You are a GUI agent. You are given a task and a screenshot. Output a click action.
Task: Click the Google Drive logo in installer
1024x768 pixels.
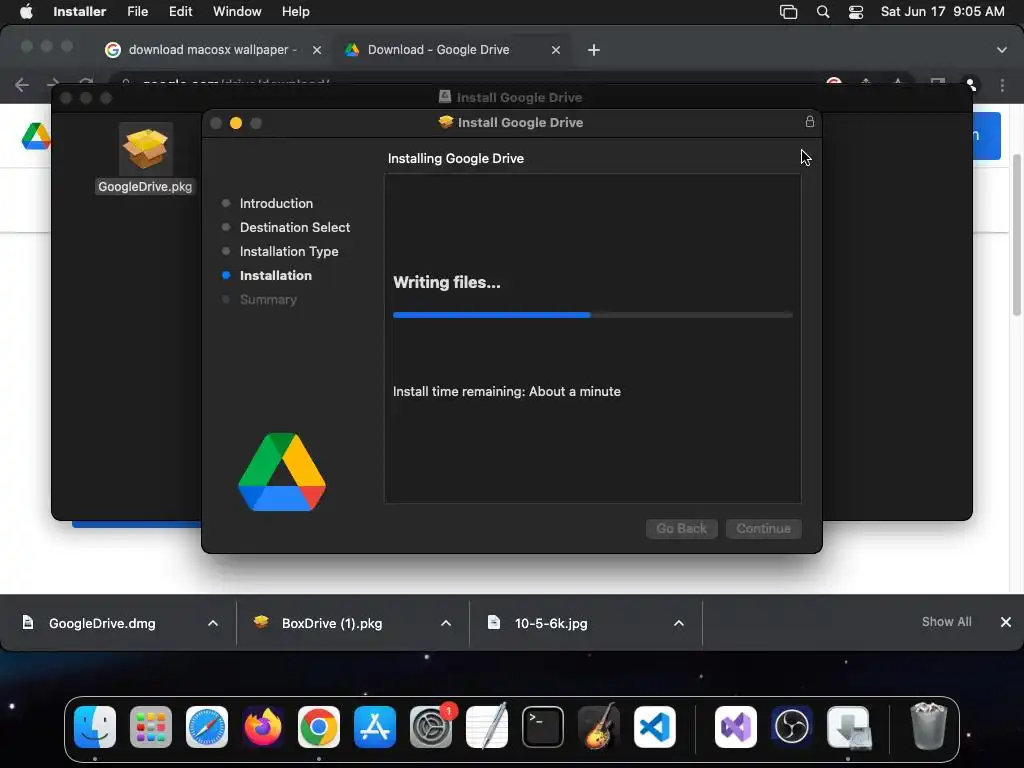[281, 472]
